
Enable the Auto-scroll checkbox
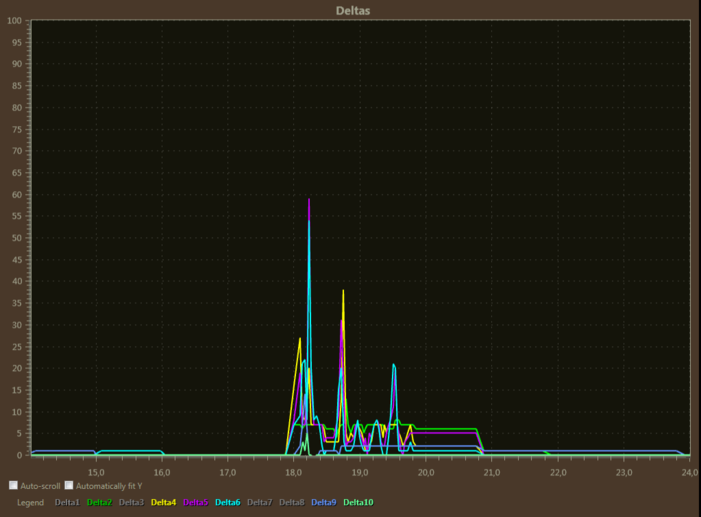(x=14, y=485)
